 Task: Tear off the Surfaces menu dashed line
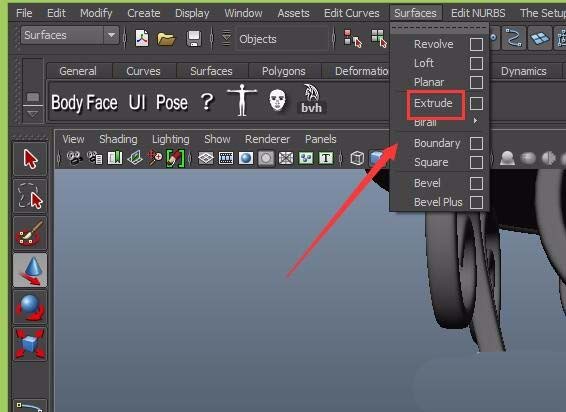click(439, 28)
